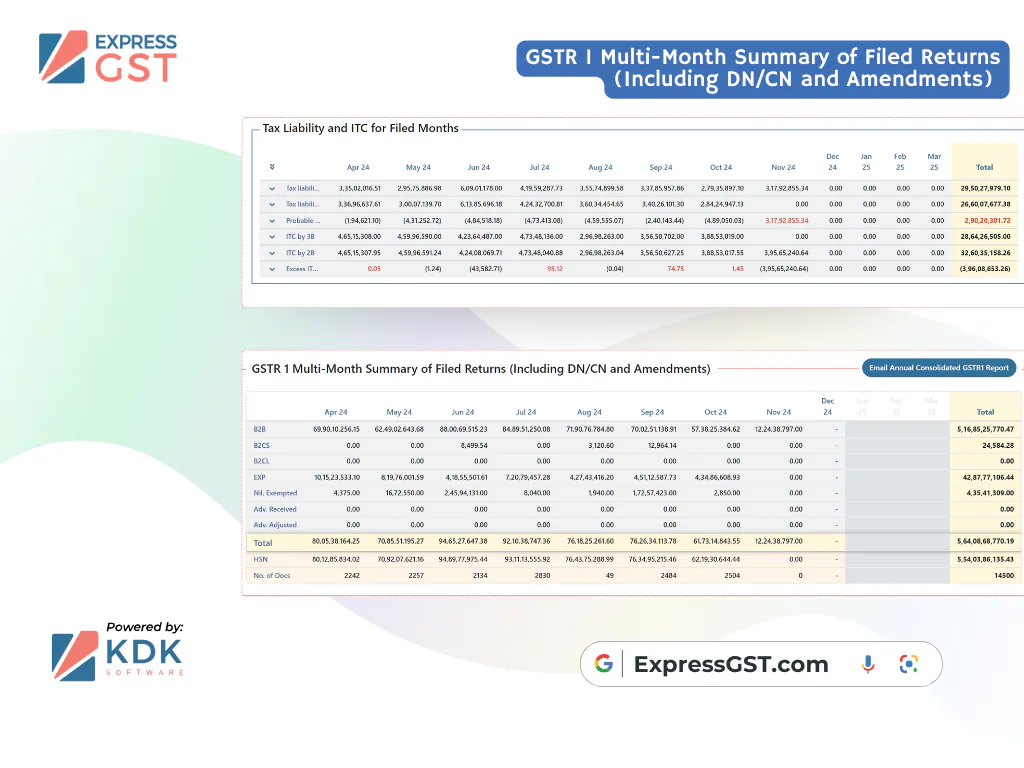Click the GSTR 1 Multi-Month Summary section heading
The image size is (1024, 768).
481,368
